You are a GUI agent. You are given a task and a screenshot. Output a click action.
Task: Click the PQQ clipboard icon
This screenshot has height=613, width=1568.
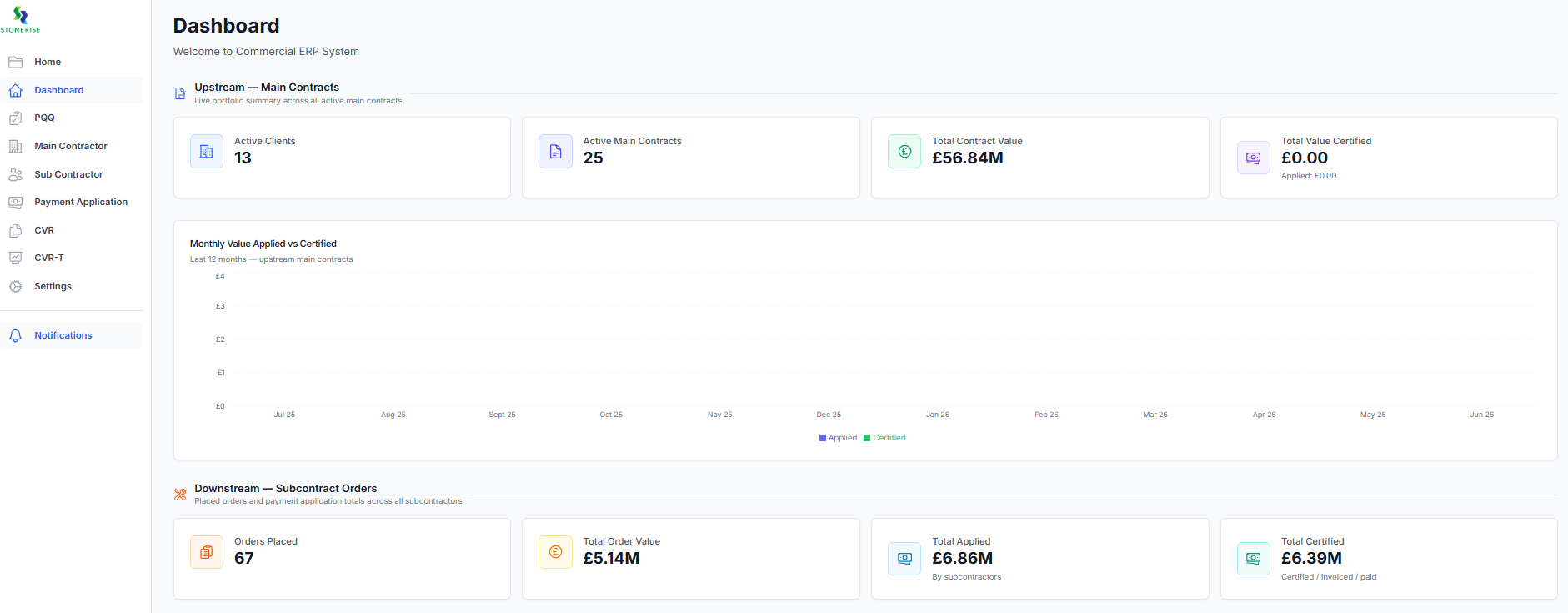15,118
